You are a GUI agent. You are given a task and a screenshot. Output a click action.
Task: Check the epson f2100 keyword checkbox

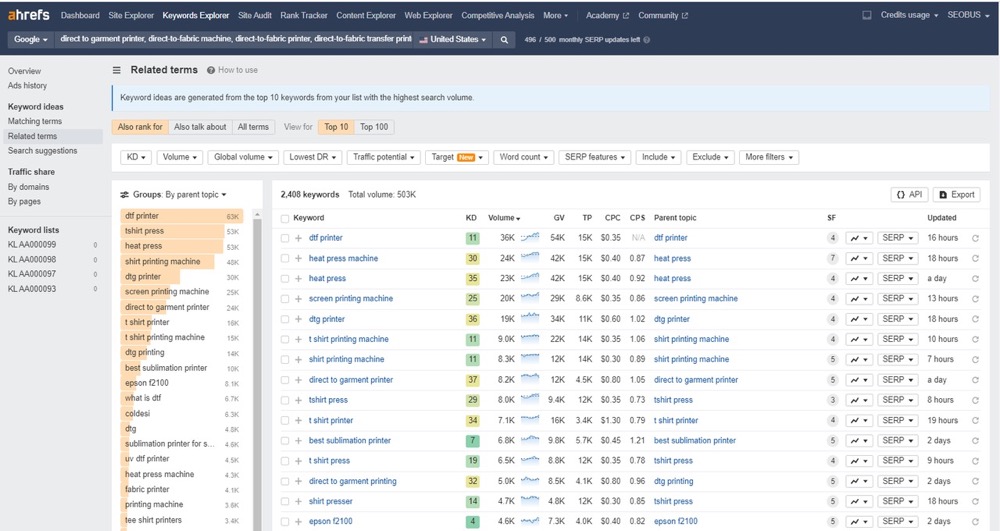[x=285, y=521]
